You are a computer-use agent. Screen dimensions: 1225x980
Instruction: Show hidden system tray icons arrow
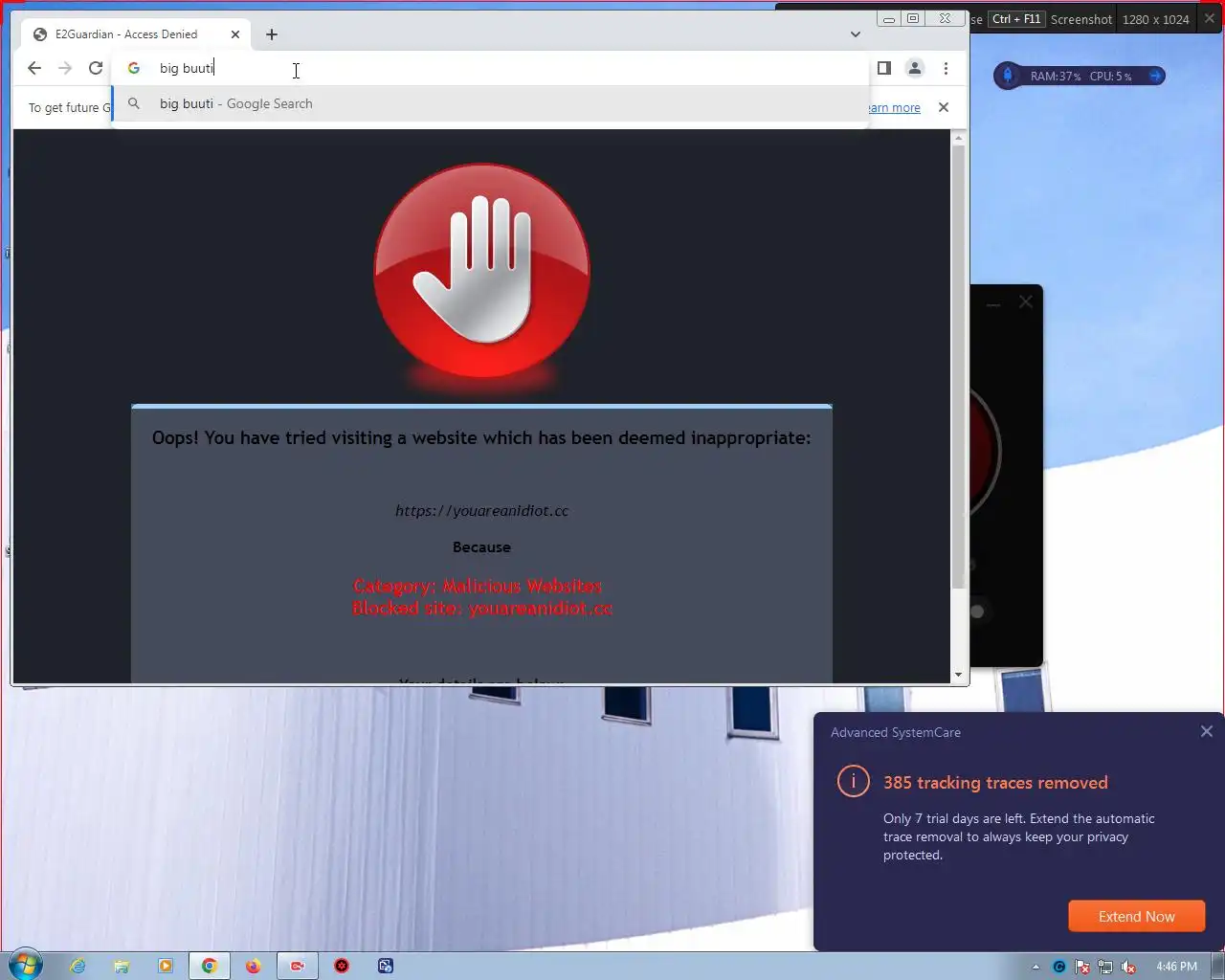1036,967
